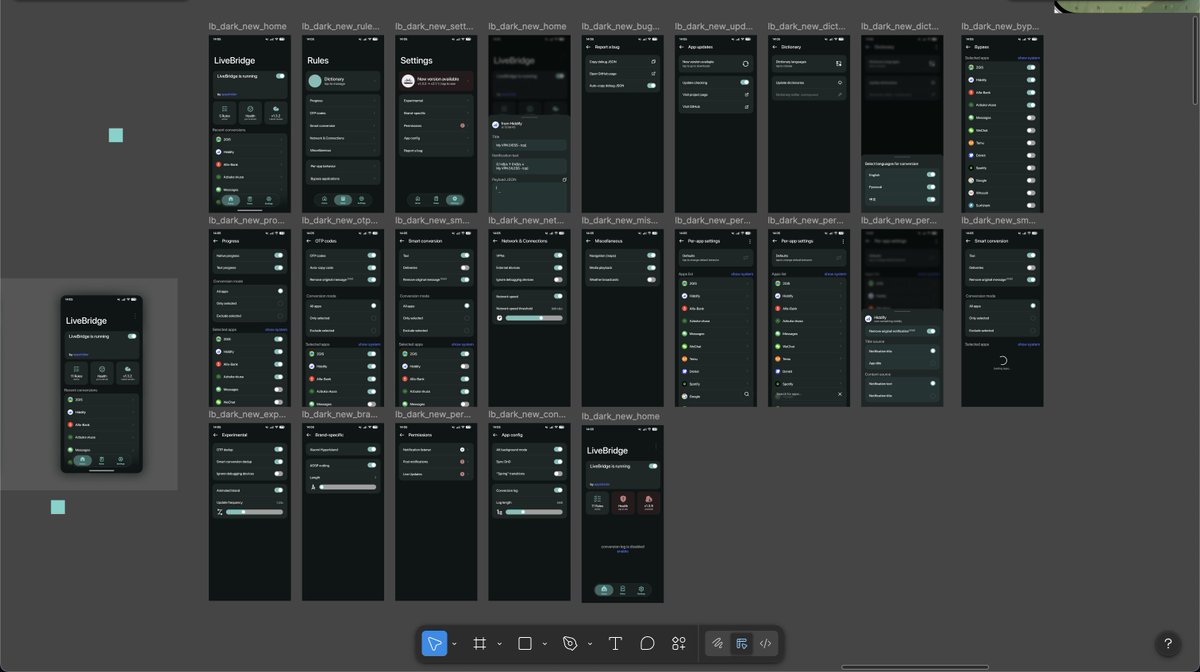Click back arrow in Progress frame
The width and height of the screenshot is (1200, 672).
pyautogui.click(x=215, y=241)
